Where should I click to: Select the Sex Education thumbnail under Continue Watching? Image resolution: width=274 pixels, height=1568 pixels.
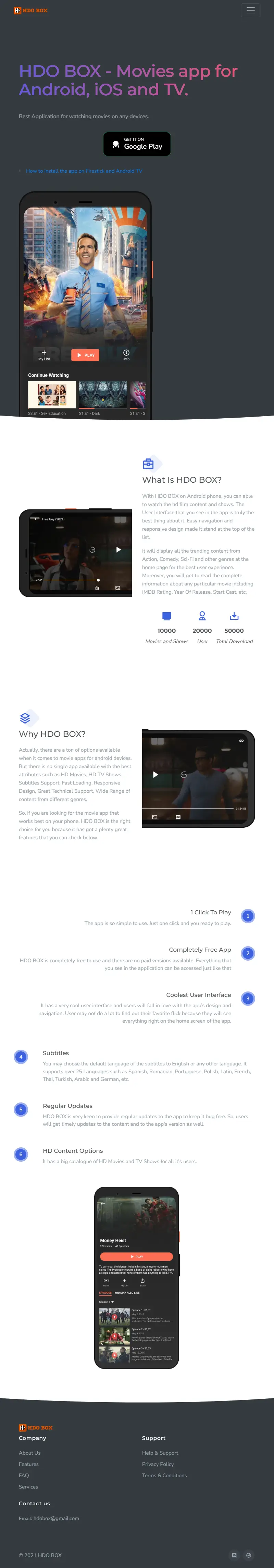(x=52, y=395)
